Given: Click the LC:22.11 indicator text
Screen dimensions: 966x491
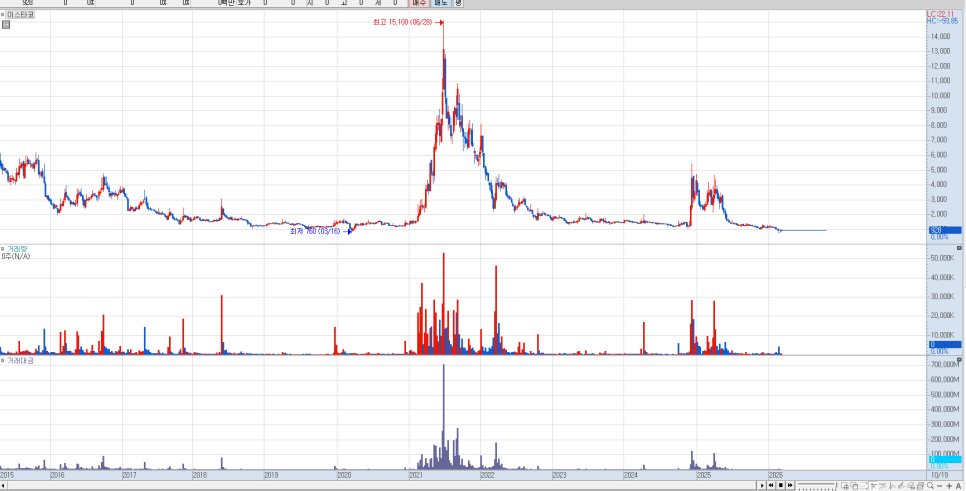Looking at the screenshot, I should [x=940, y=14].
